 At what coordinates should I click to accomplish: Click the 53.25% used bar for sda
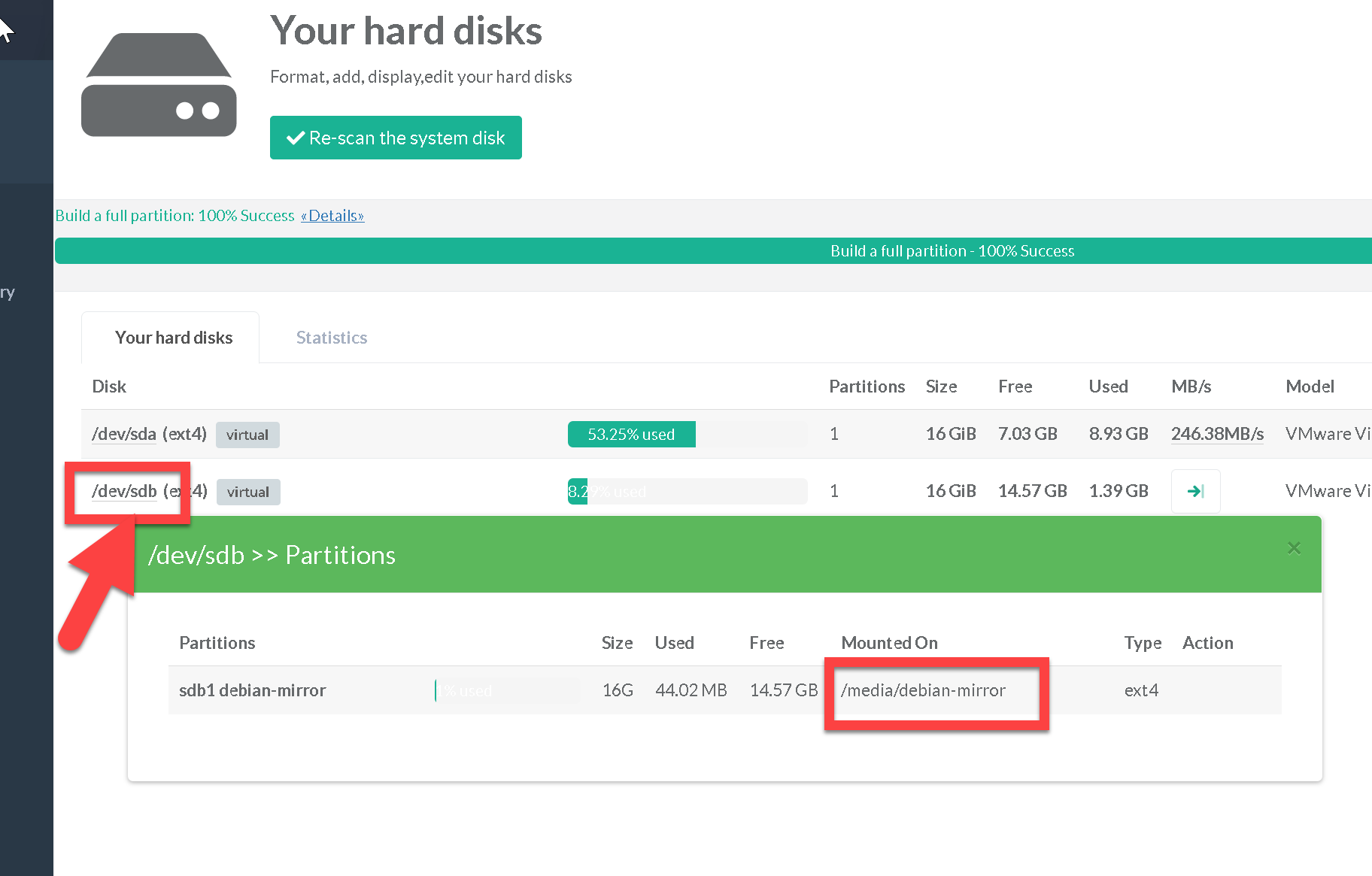[631, 435]
